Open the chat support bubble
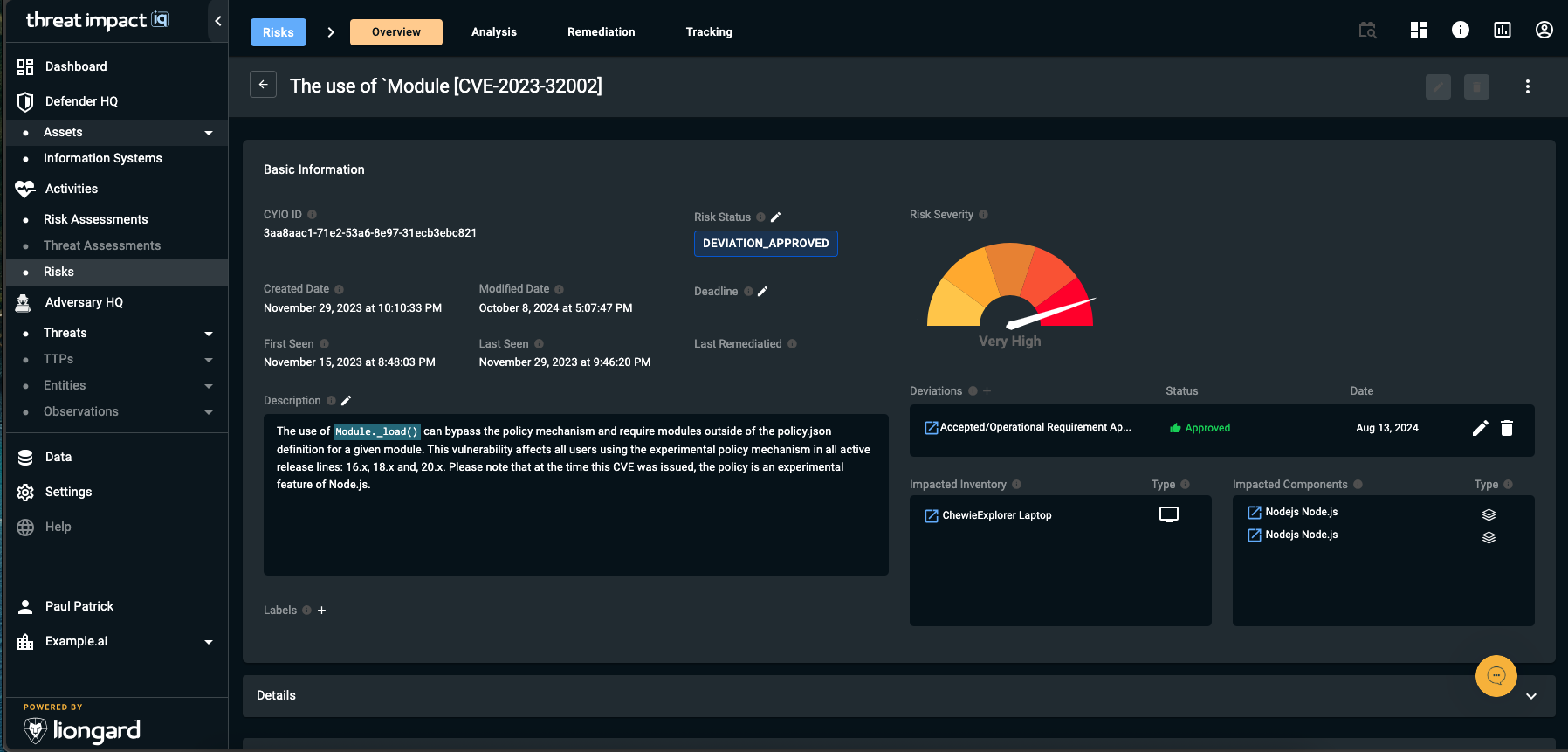 [x=1496, y=676]
